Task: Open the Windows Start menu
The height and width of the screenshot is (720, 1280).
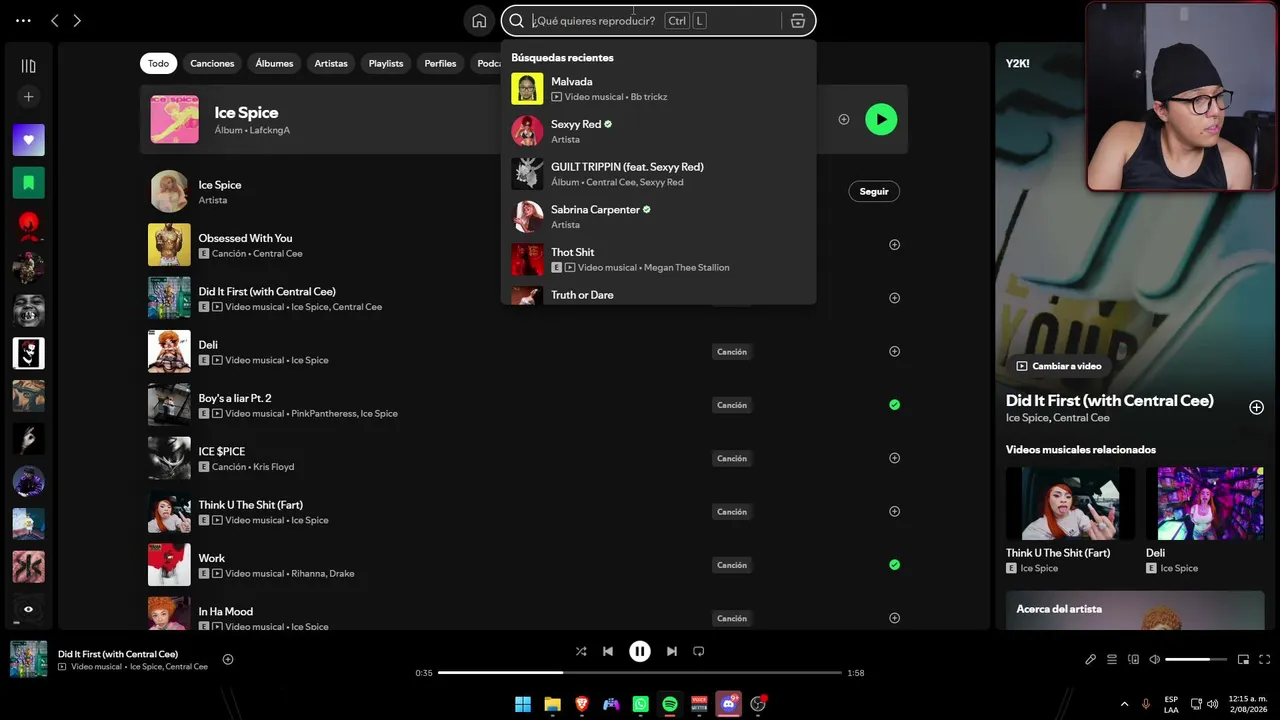Action: point(523,704)
